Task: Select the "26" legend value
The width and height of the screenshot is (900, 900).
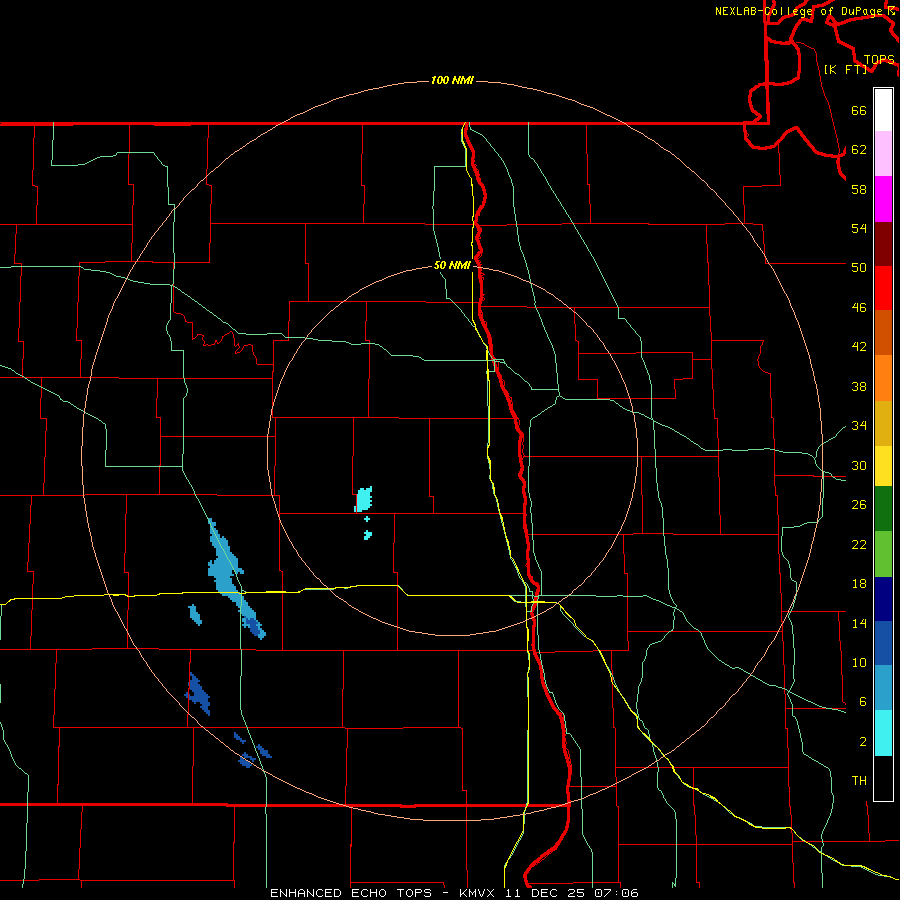Action: pos(859,505)
